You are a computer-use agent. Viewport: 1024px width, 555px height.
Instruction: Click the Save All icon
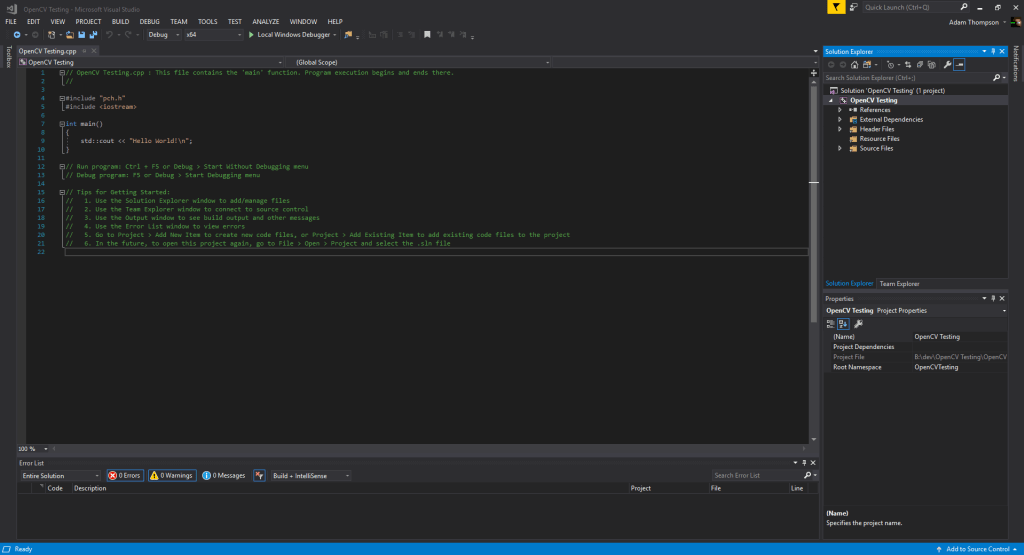93,35
